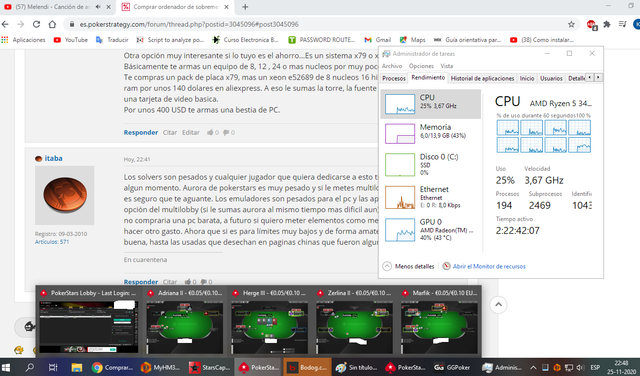This screenshot has width=640, height=376.
Task: Open the Traducir bookmark
Action: click(112, 40)
